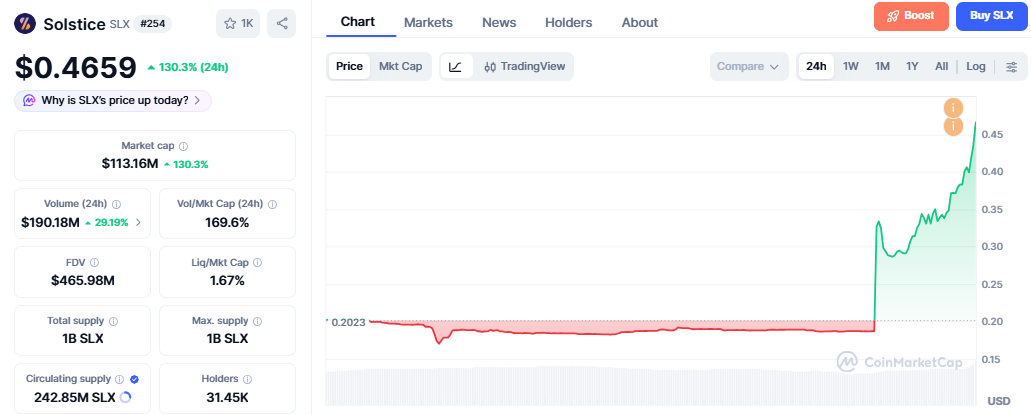1031x415 pixels.
Task: Click the #254 rank badge
Action: [x=153, y=24]
